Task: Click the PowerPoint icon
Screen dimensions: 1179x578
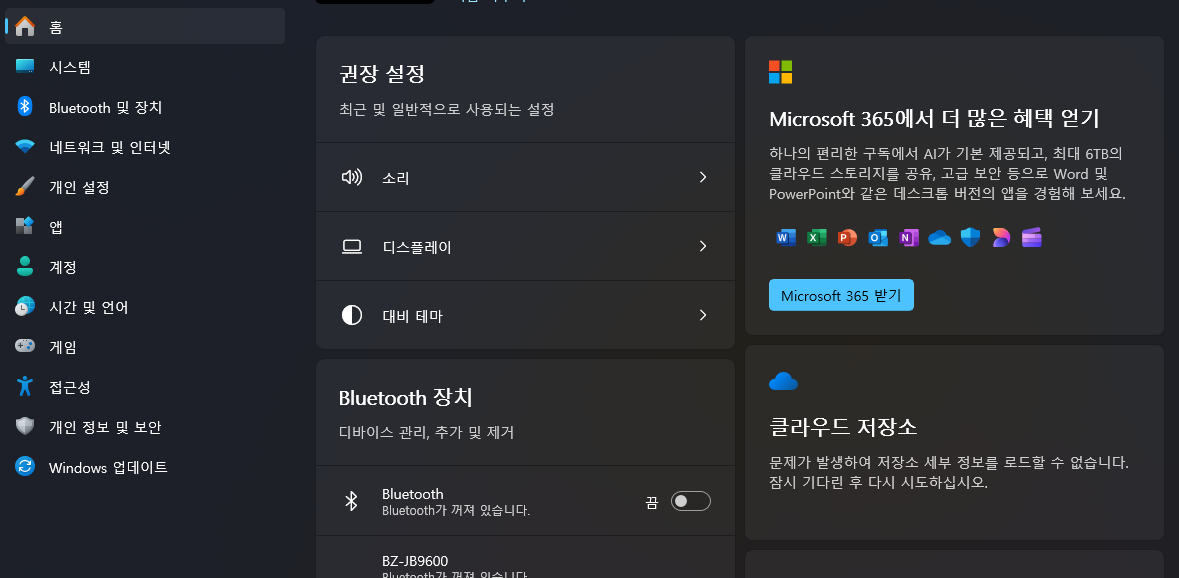Action: click(x=847, y=238)
